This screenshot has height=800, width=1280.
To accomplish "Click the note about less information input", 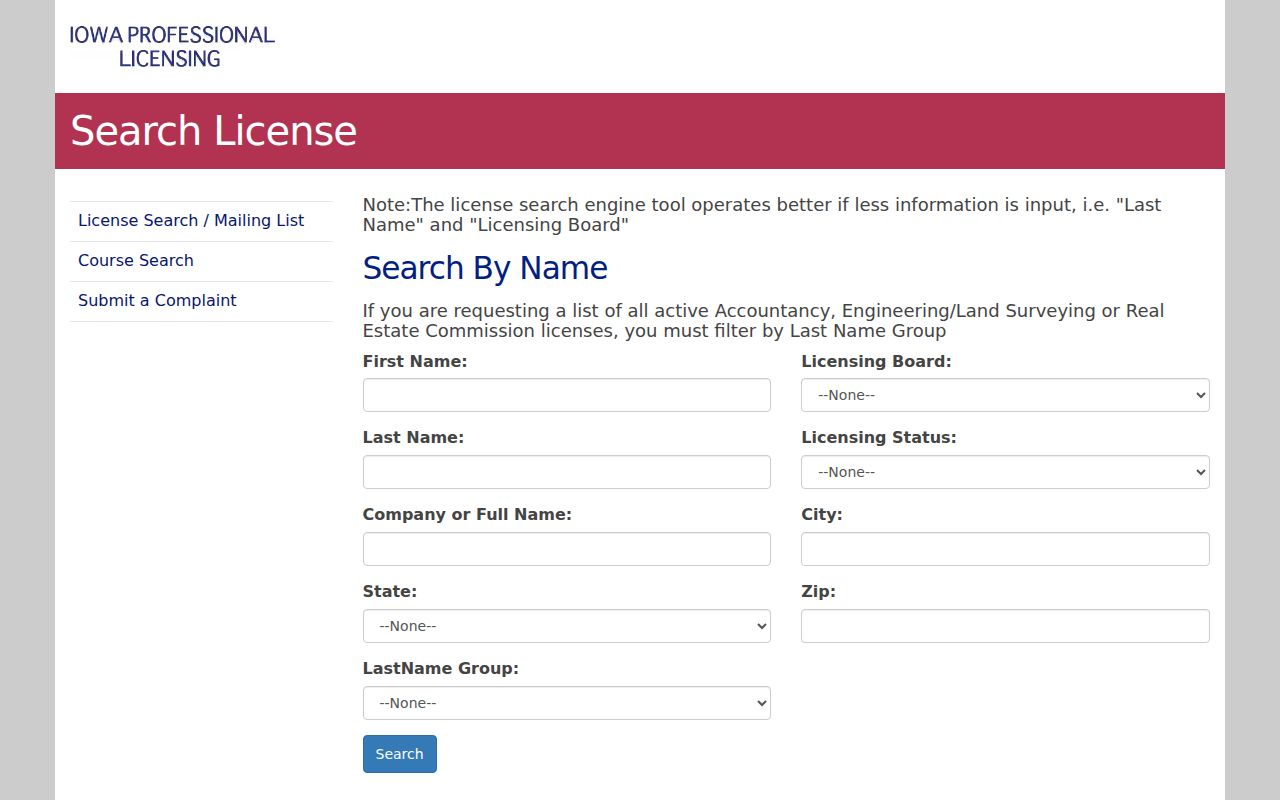I will [762, 215].
